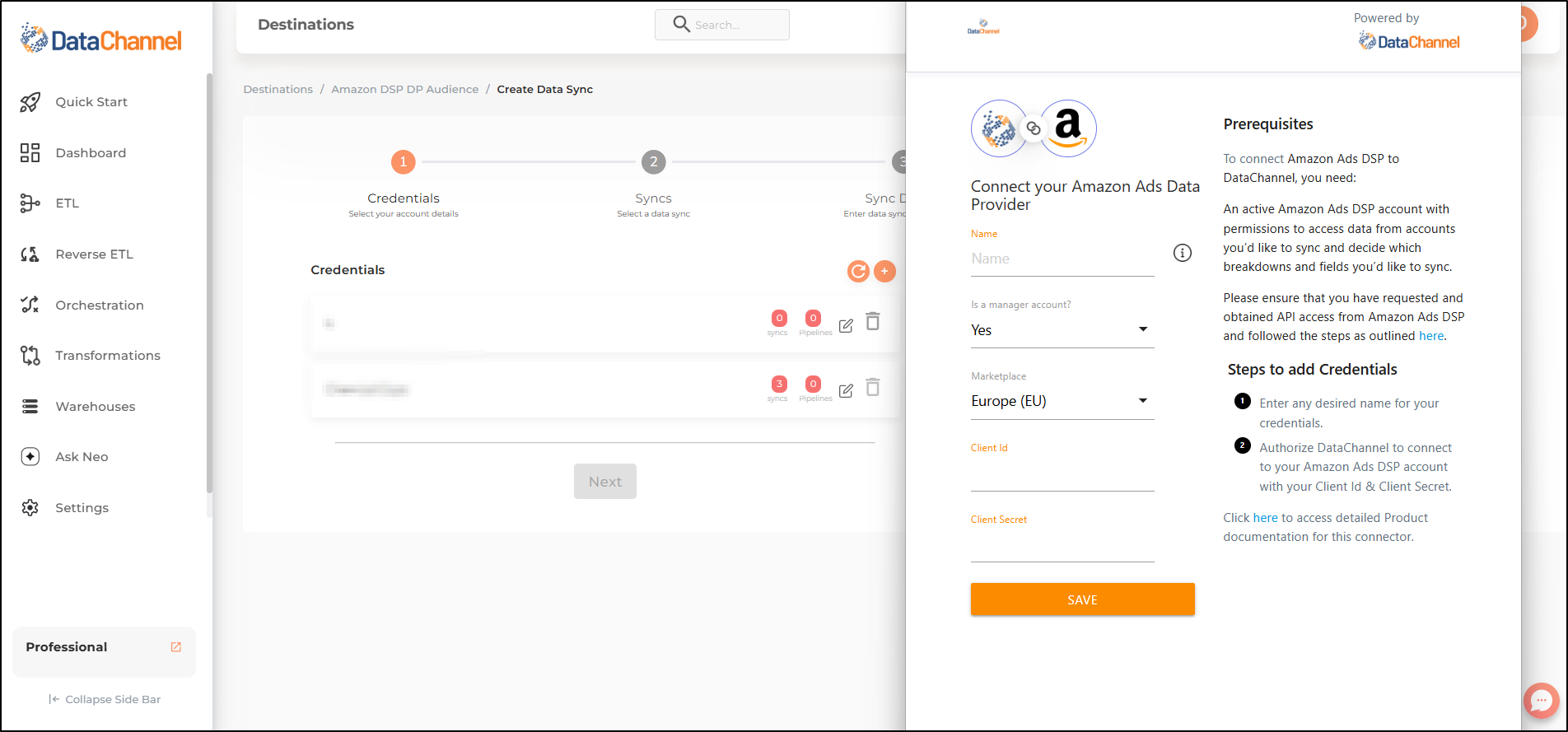This screenshot has height=732, width=1568.
Task: Focus the Client Id field
Action: pyautogui.click(x=1062, y=476)
